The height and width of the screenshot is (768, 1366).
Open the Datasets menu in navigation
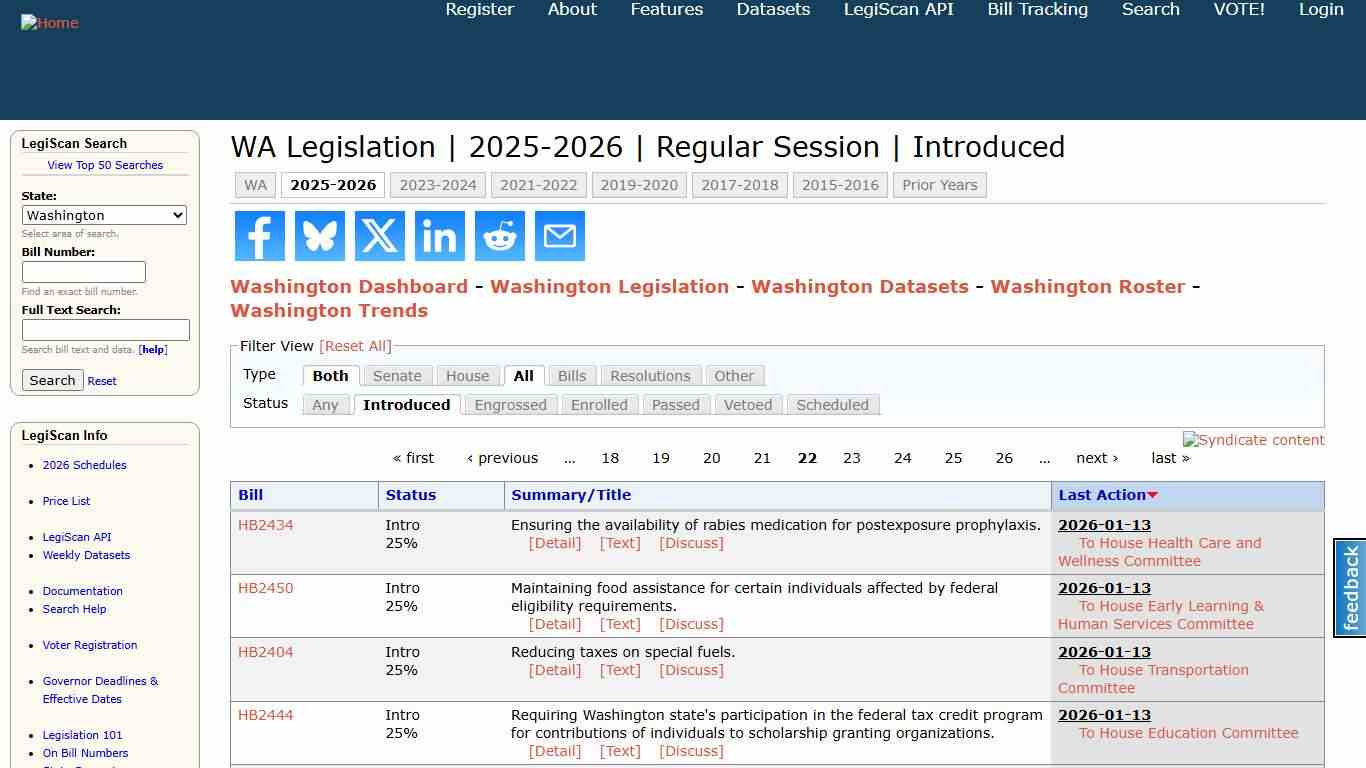pyautogui.click(x=772, y=9)
